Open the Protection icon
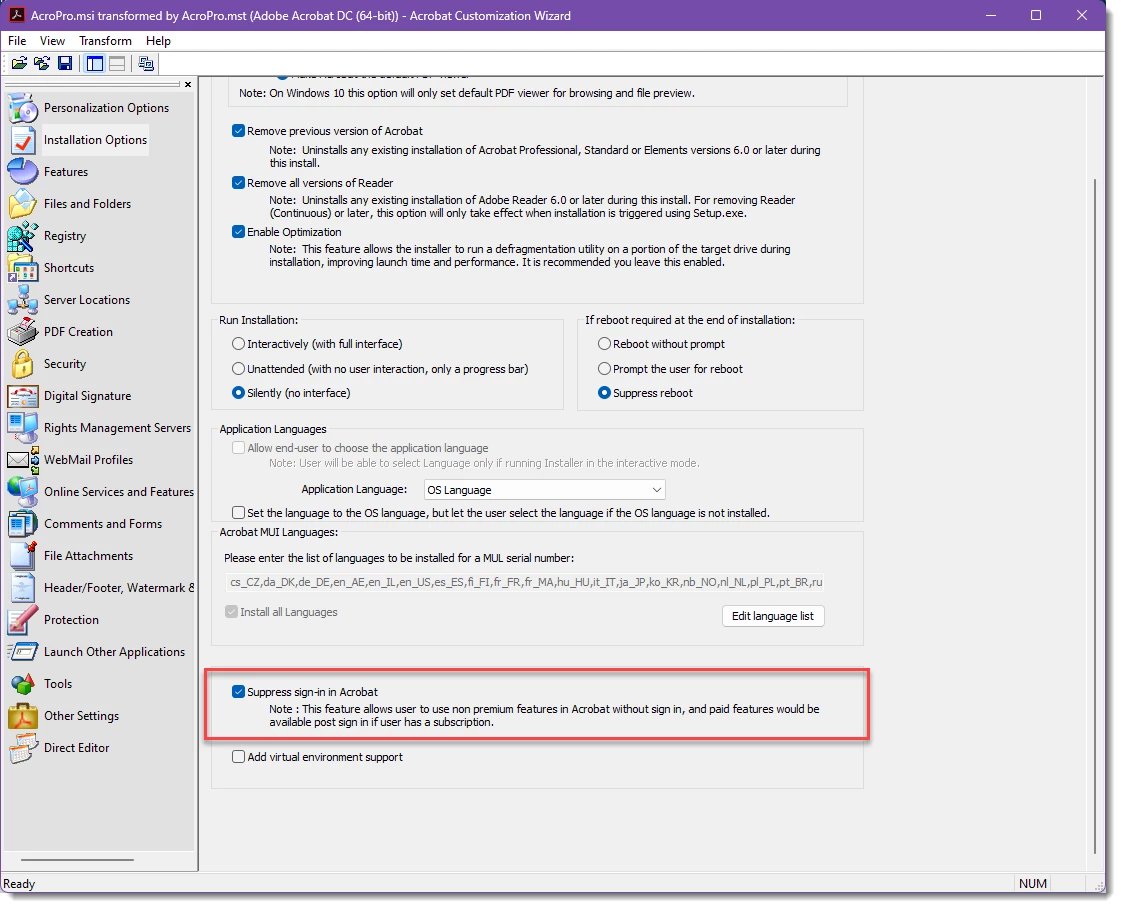1121x908 pixels. point(23,620)
